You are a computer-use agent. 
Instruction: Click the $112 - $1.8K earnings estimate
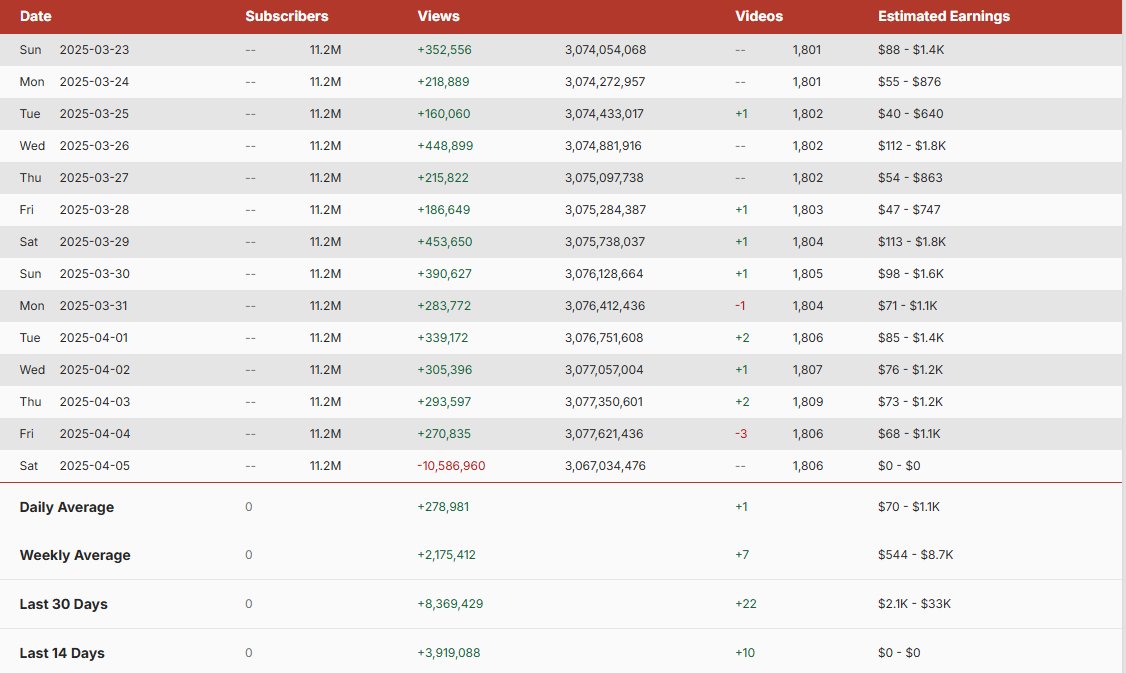click(912, 146)
